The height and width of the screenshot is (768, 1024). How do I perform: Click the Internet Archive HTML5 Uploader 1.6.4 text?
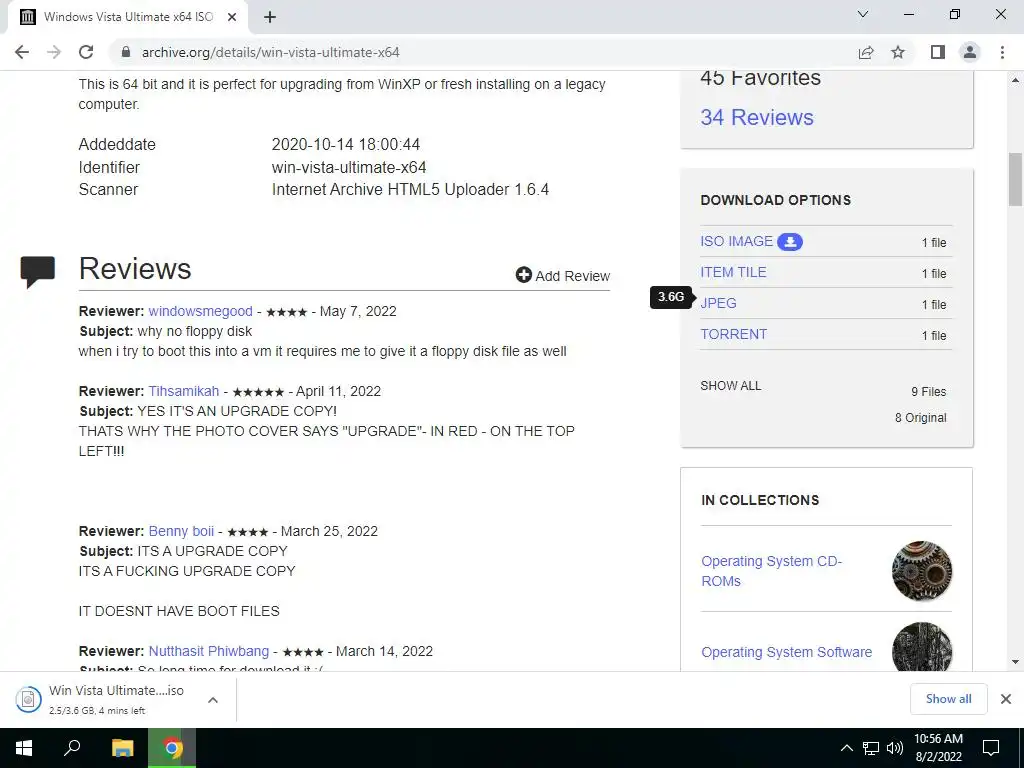point(410,189)
